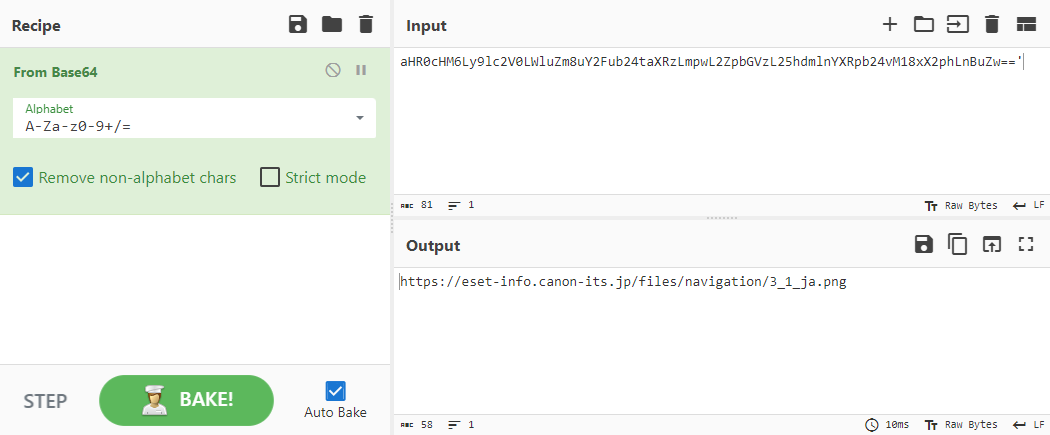Copy raw output to clipboard
The height and width of the screenshot is (435, 1050).
coord(957,244)
